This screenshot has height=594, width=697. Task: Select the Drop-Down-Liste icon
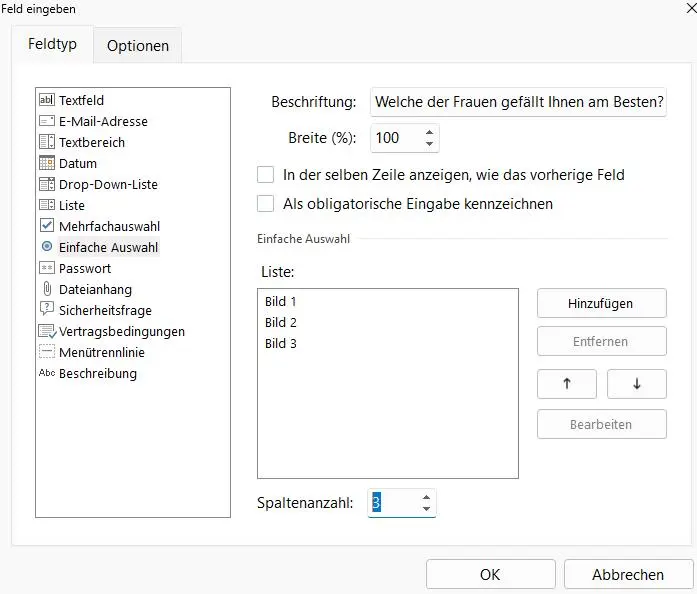pos(47,184)
